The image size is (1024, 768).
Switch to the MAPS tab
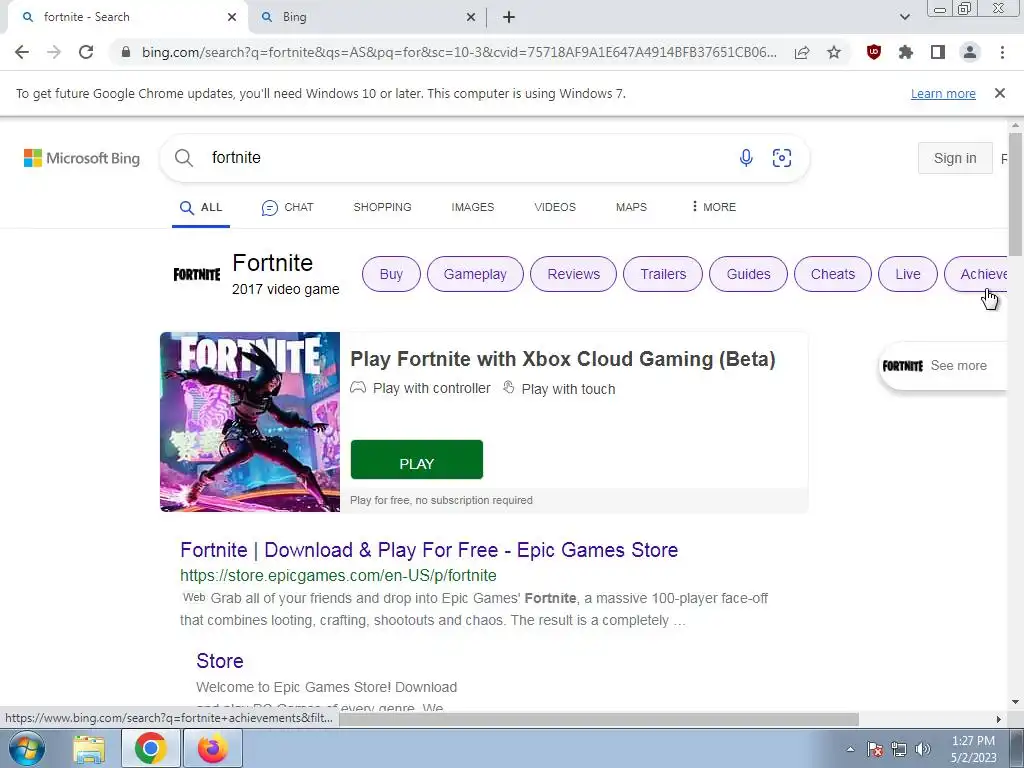tap(632, 207)
